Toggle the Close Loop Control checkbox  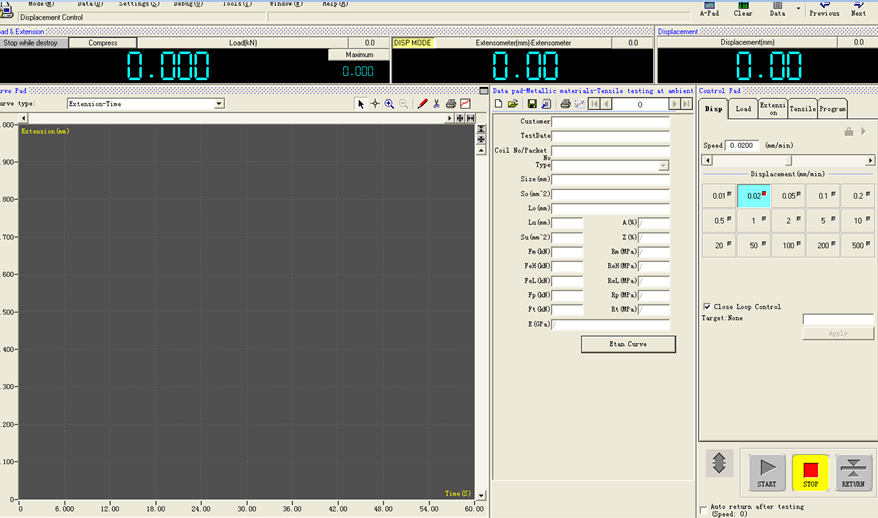pos(707,307)
